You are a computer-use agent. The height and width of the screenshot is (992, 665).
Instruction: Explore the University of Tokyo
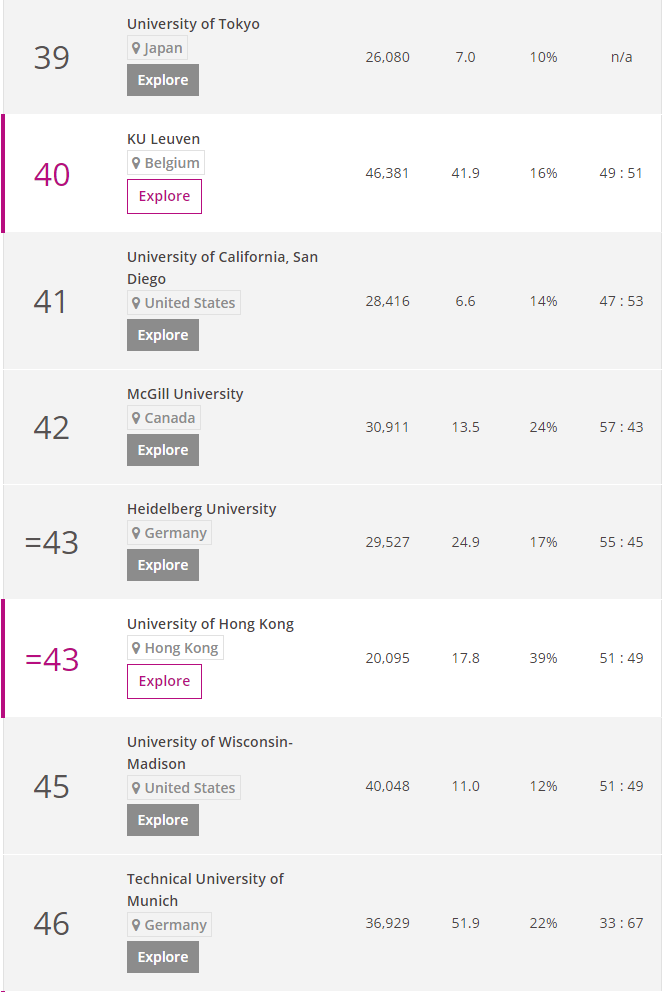click(163, 80)
